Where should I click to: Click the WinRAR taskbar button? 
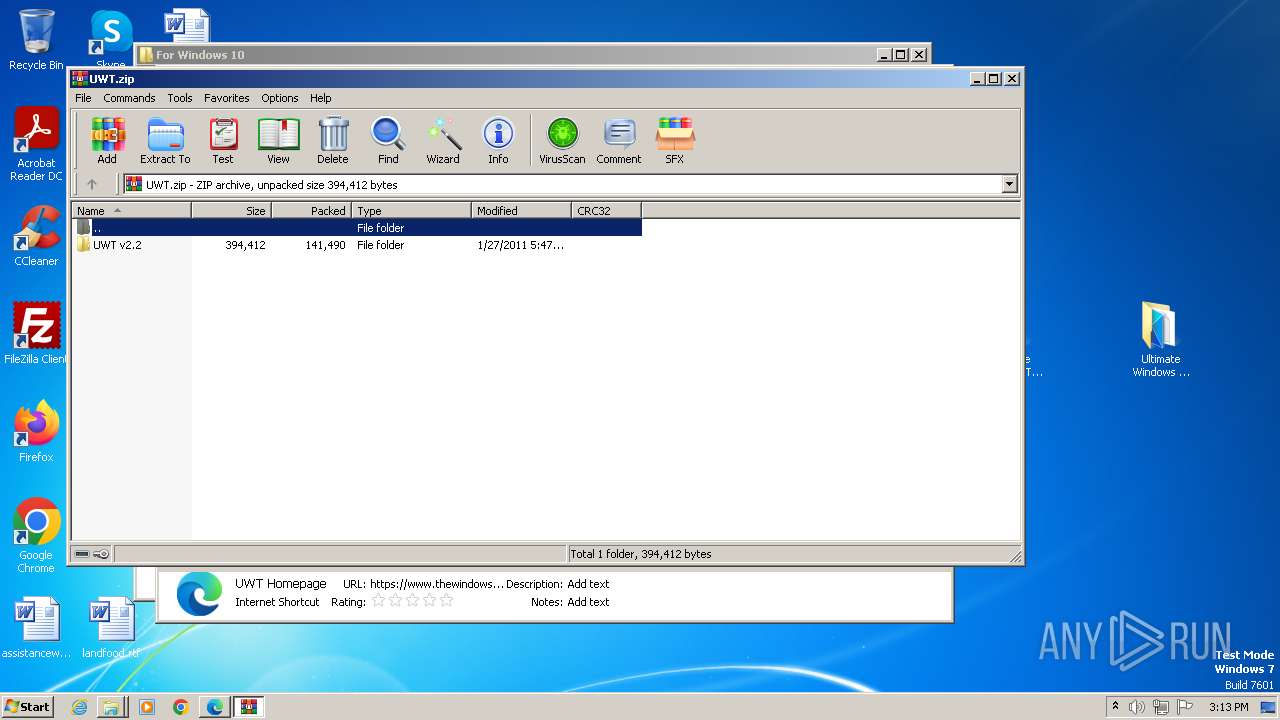249,707
